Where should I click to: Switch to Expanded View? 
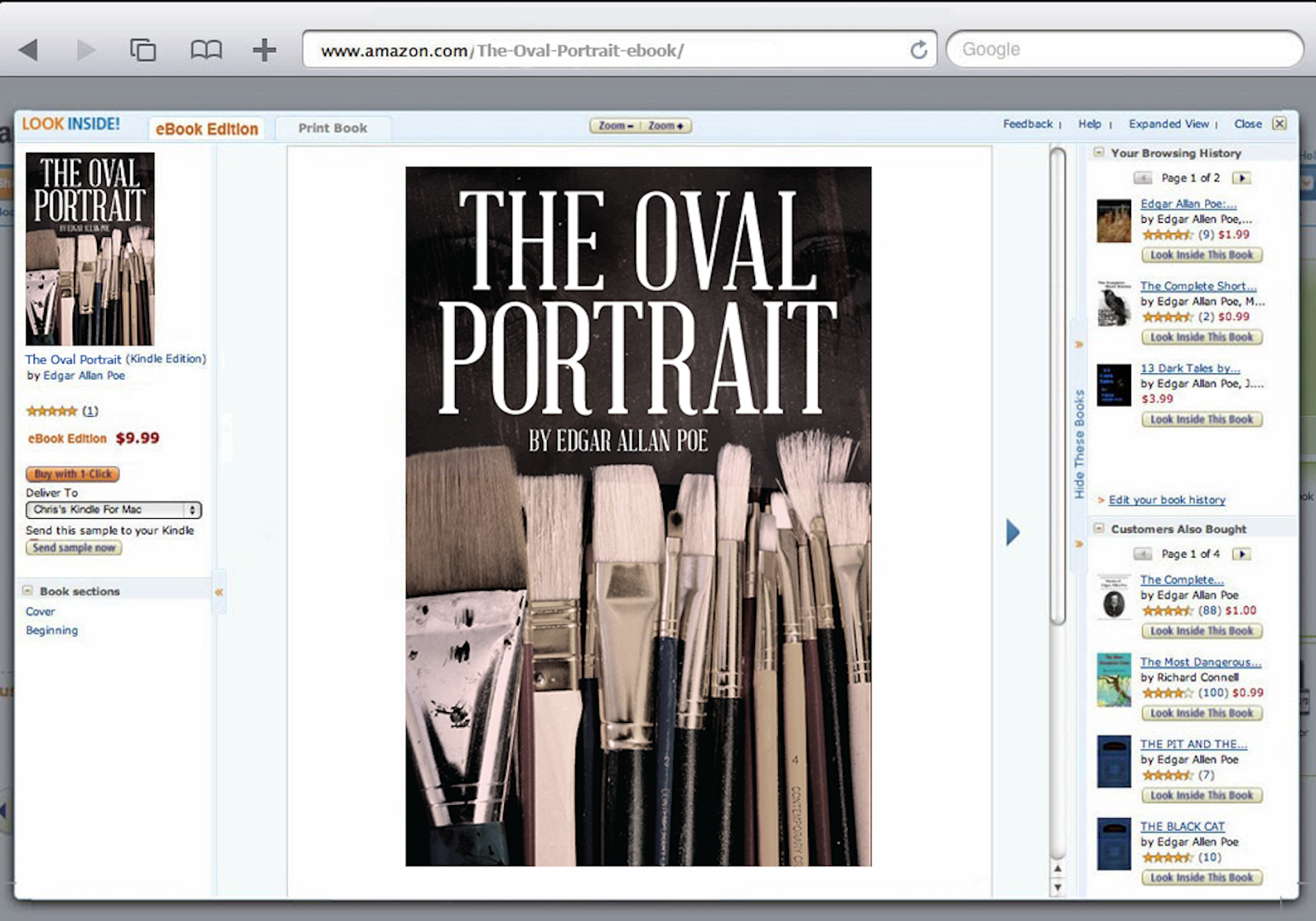(x=1169, y=124)
